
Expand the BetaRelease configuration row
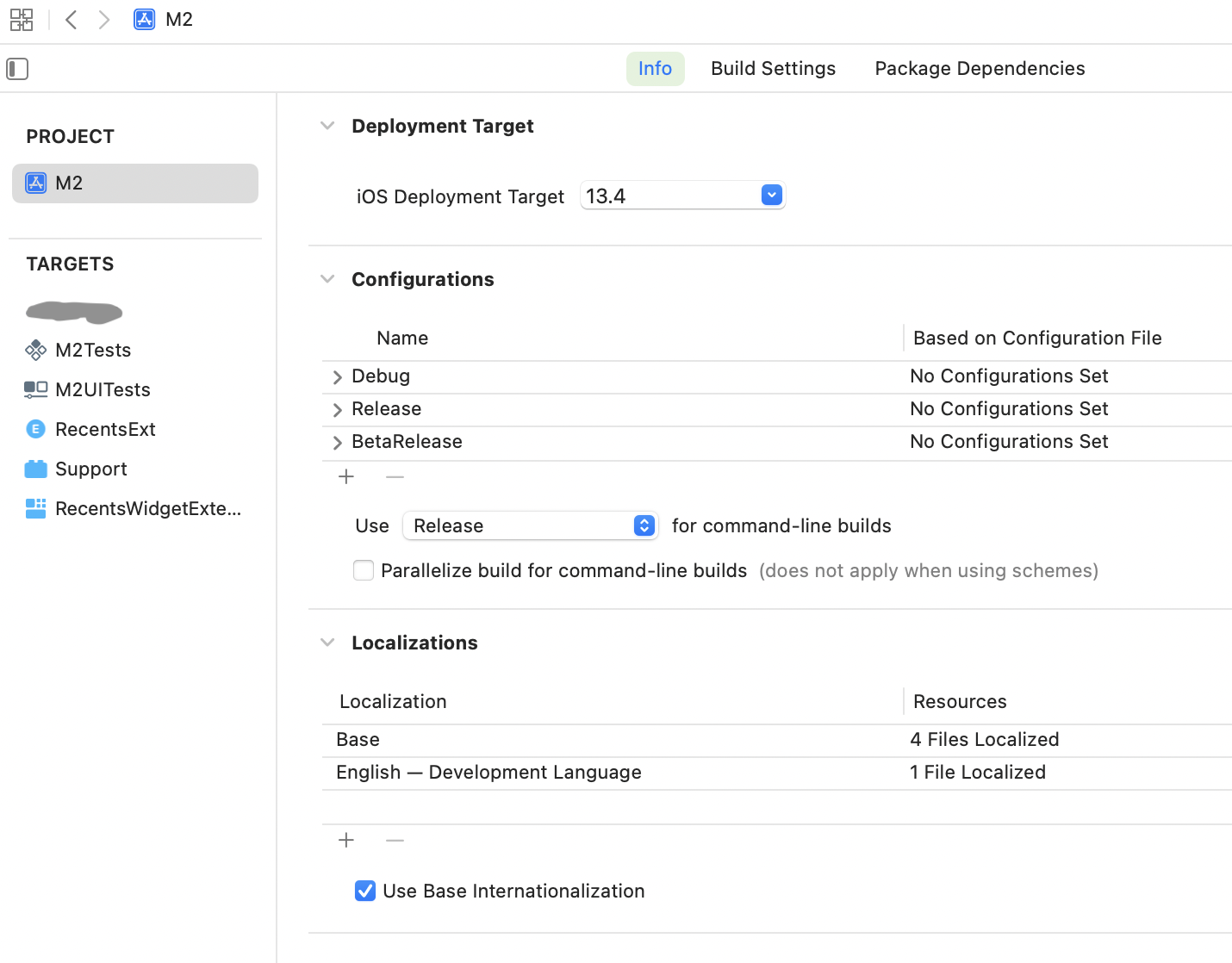click(337, 443)
